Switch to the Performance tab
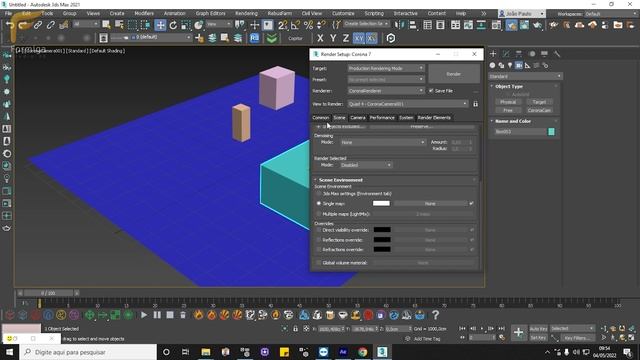The image size is (640, 360). [382, 118]
